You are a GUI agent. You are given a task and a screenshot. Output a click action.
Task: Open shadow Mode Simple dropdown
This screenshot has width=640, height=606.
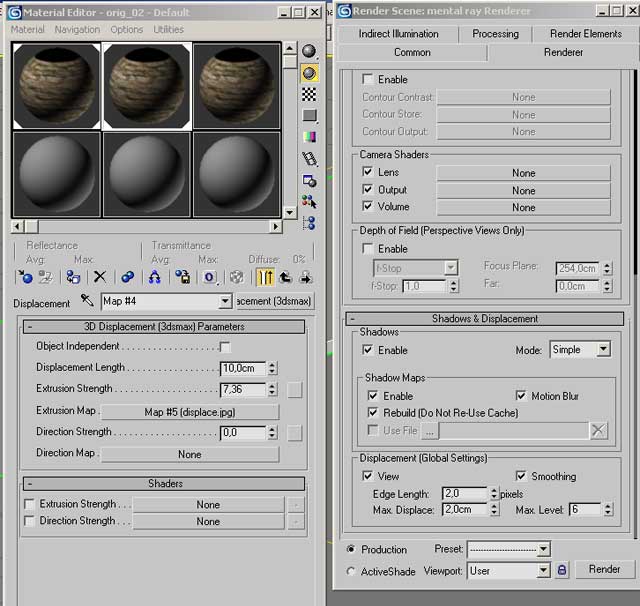pyautogui.click(x=604, y=349)
